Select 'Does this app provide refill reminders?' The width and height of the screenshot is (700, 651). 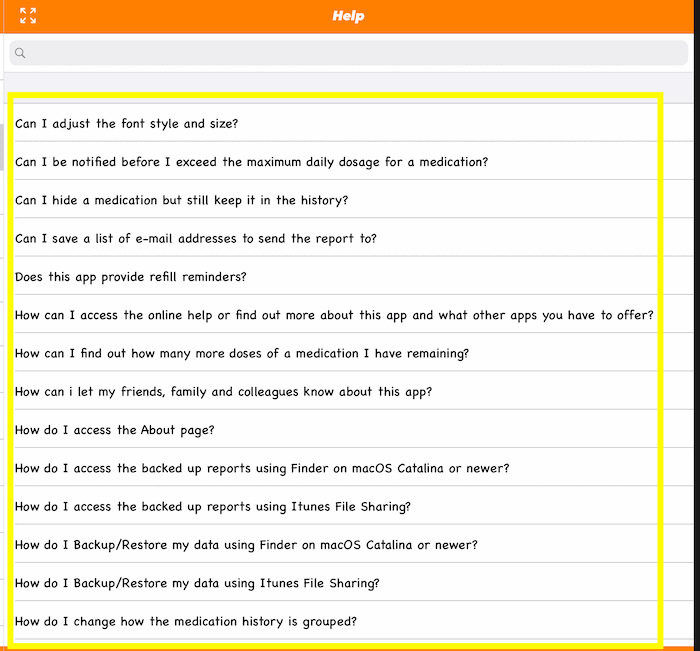pyautogui.click(x=130, y=277)
